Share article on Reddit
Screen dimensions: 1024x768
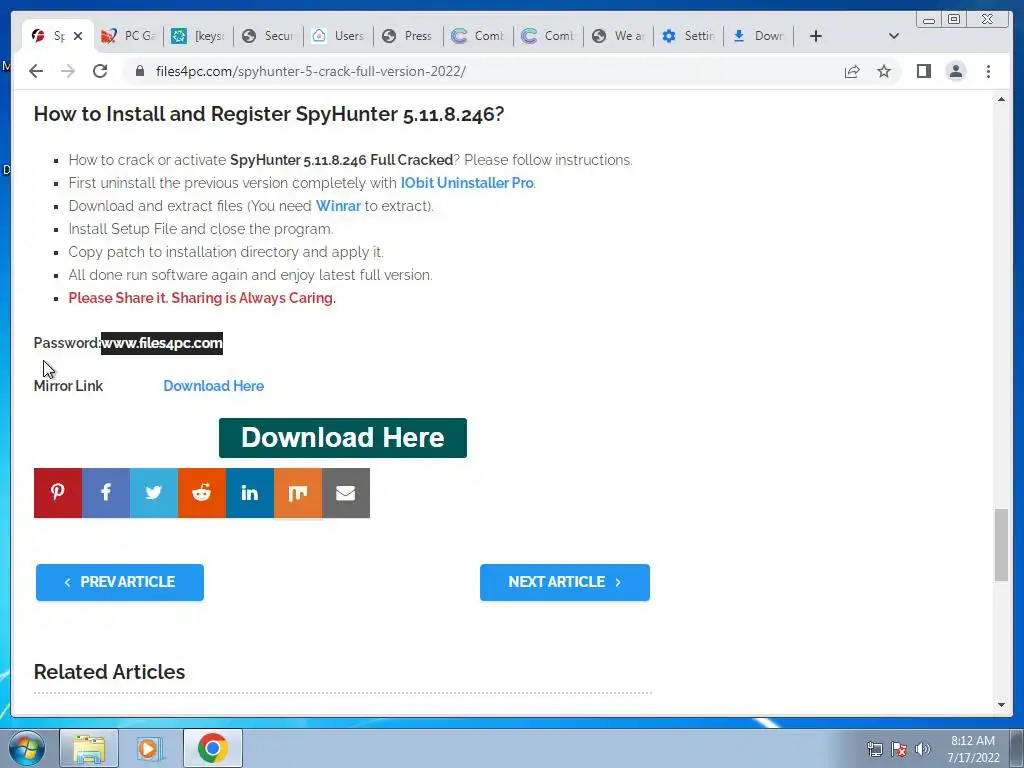(202, 492)
